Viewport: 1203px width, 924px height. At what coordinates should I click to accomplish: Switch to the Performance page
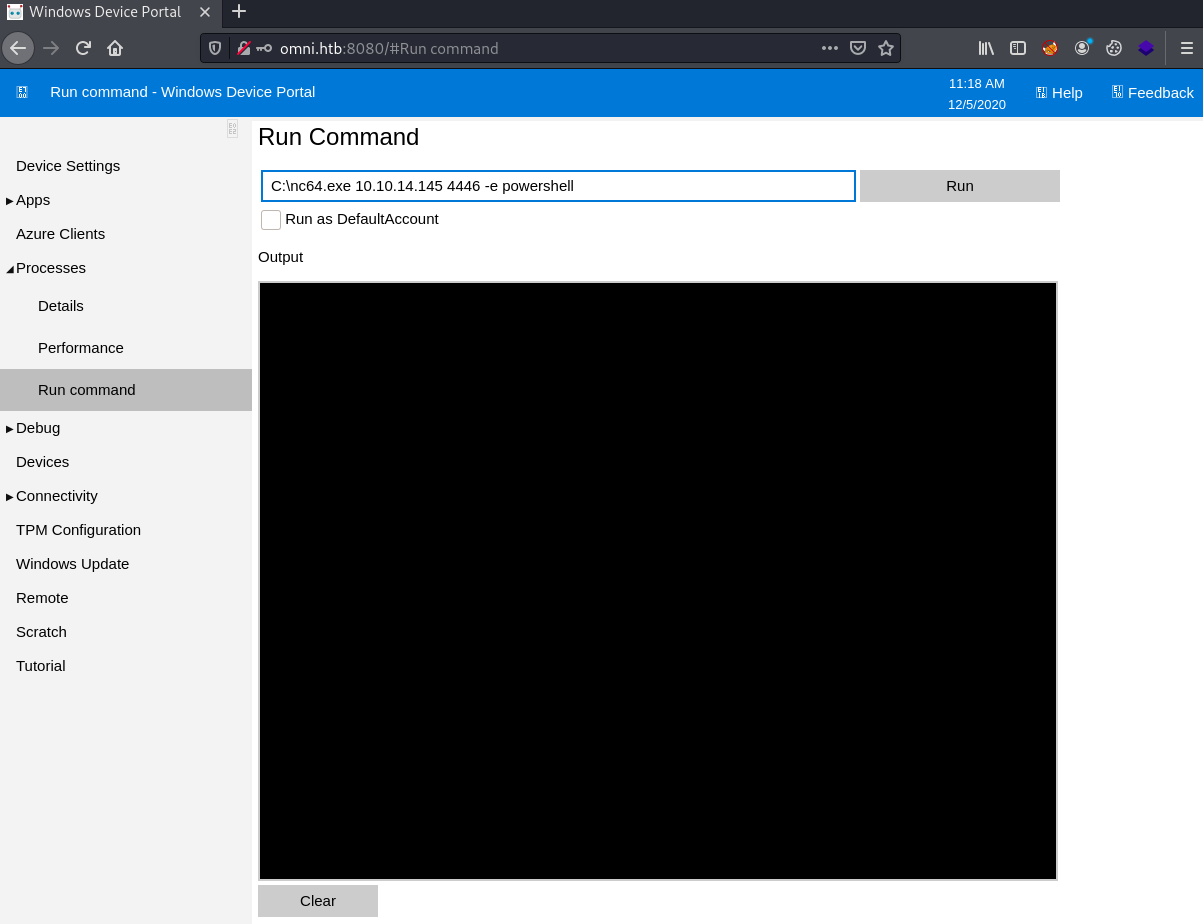(x=80, y=348)
